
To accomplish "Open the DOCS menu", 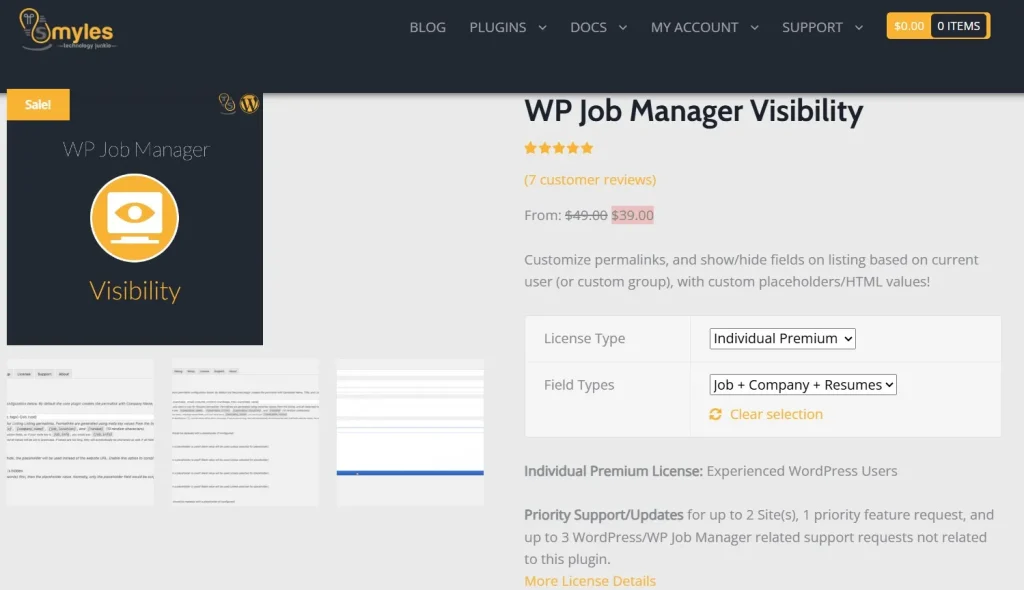I will coord(590,27).
